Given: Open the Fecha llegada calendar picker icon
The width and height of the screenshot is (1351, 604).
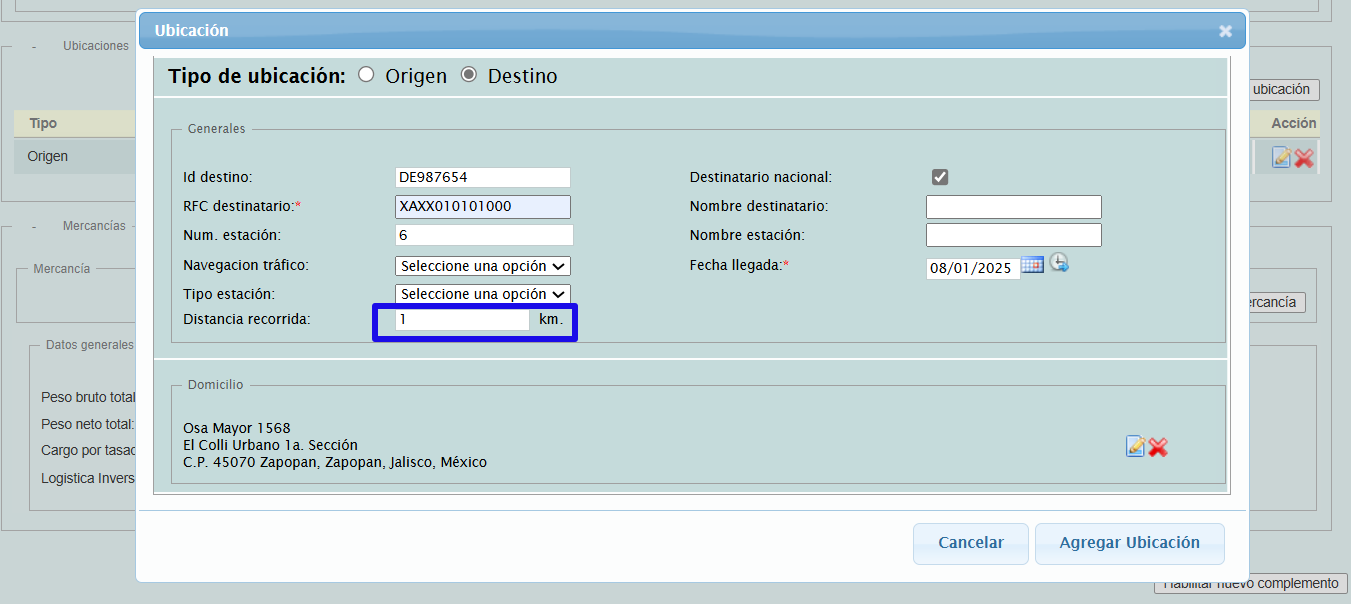Looking at the screenshot, I should click(1032, 265).
